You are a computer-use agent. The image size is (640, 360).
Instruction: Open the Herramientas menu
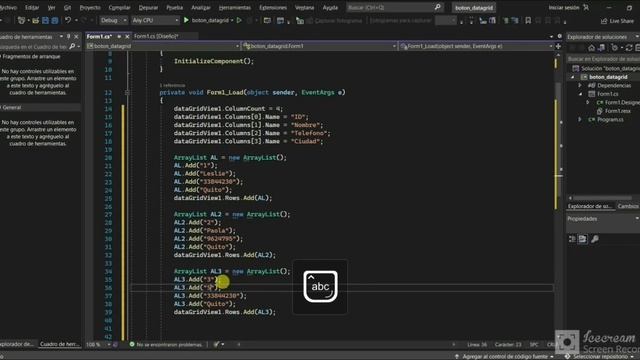pos(235,7)
